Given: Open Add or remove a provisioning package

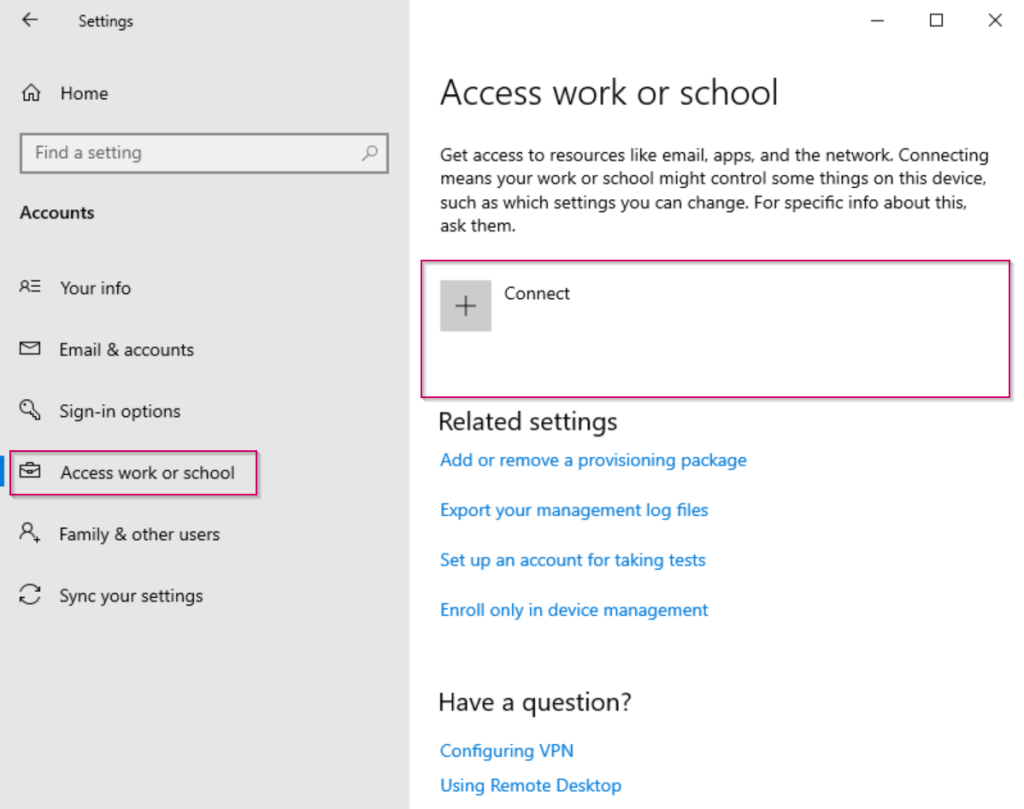Looking at the screenshot, I should (593, 460).
